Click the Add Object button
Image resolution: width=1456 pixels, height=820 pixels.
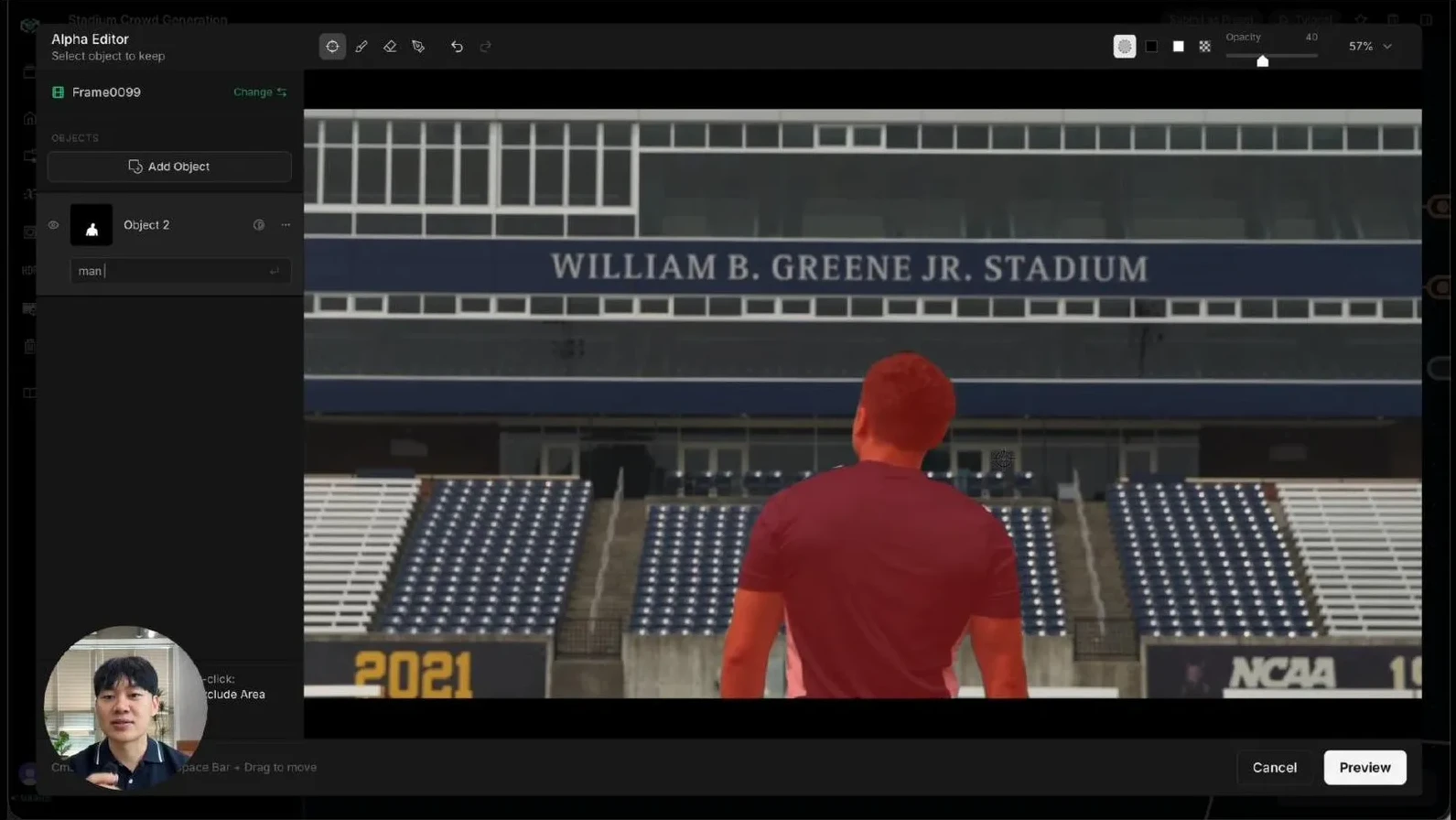click(169, 167)
